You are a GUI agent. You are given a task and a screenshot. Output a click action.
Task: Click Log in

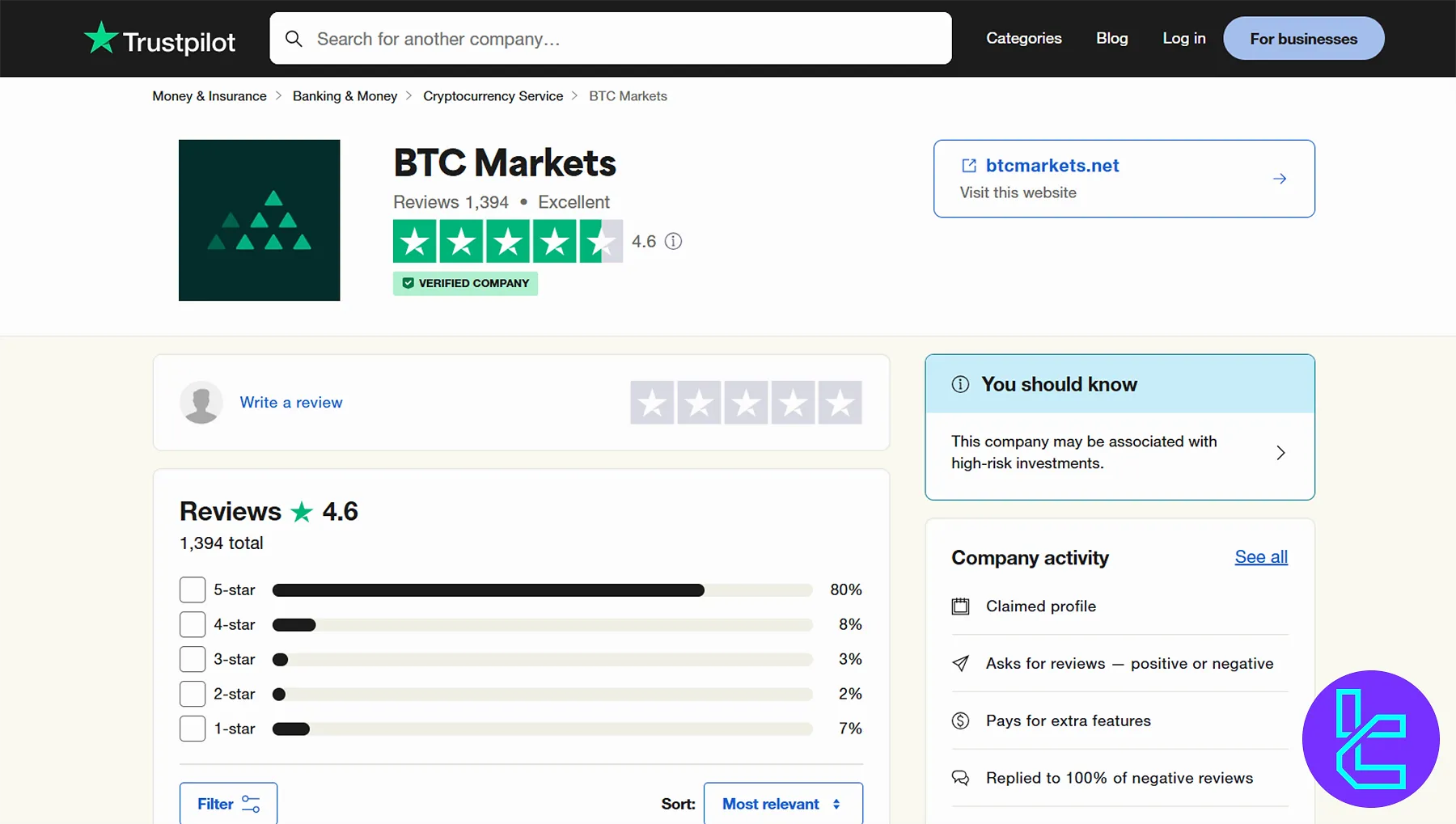[1183, 38]
